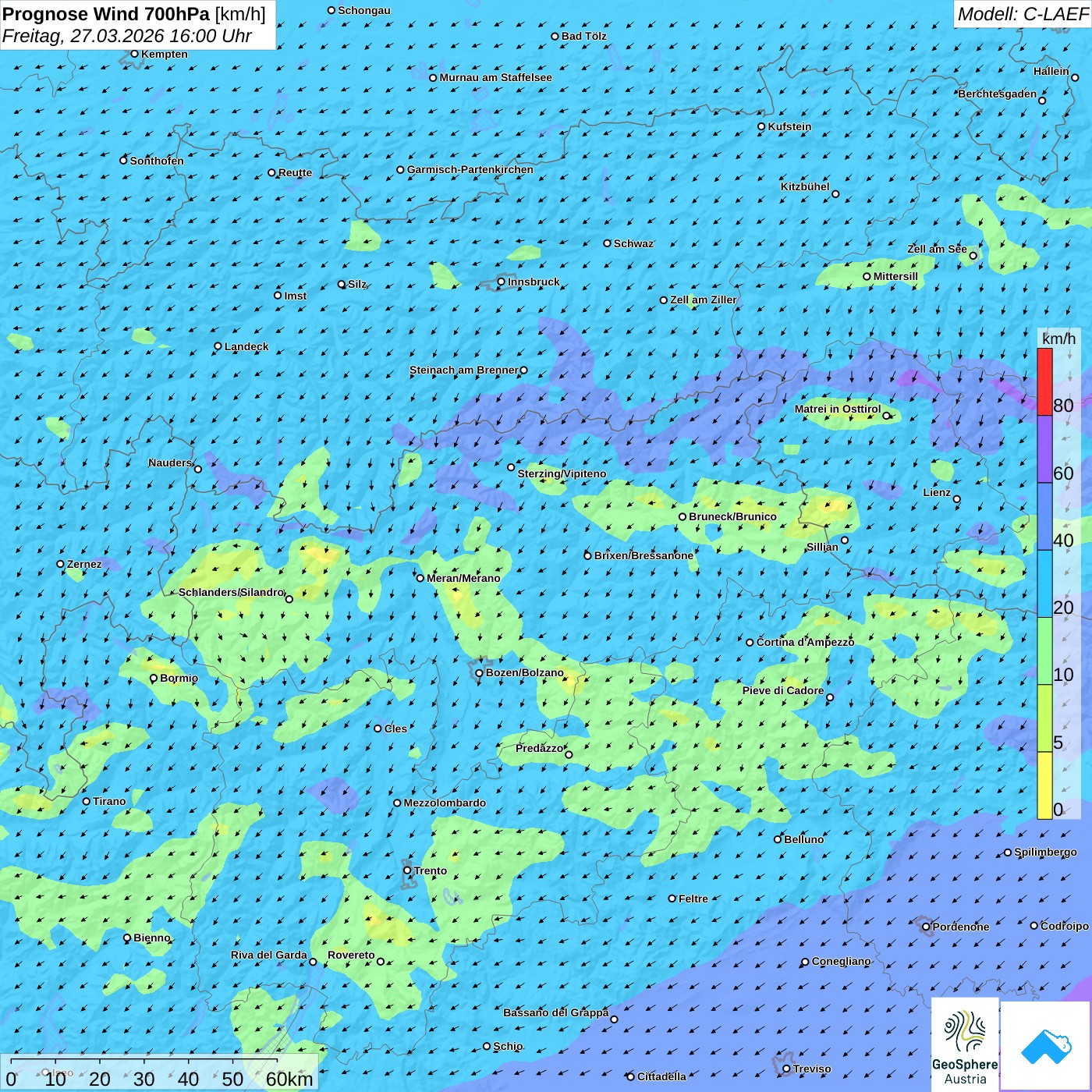1092x1092 pixels.
Task: Click the 'Prognose Wind 700hPa [km/h]' title
Action: click(x=134, y=14)
